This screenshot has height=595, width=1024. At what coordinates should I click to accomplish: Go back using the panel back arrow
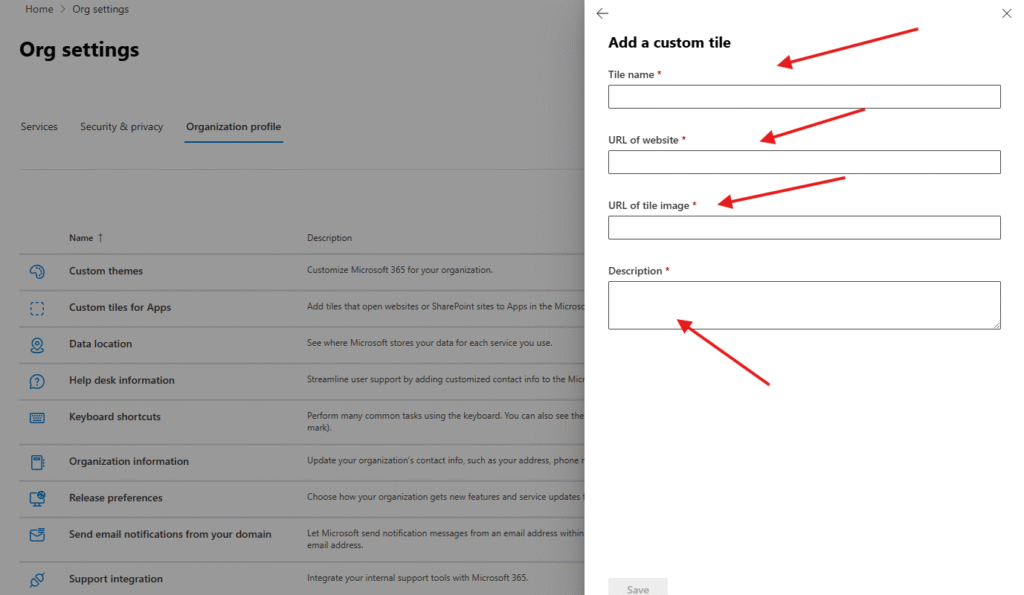[602, 14]
